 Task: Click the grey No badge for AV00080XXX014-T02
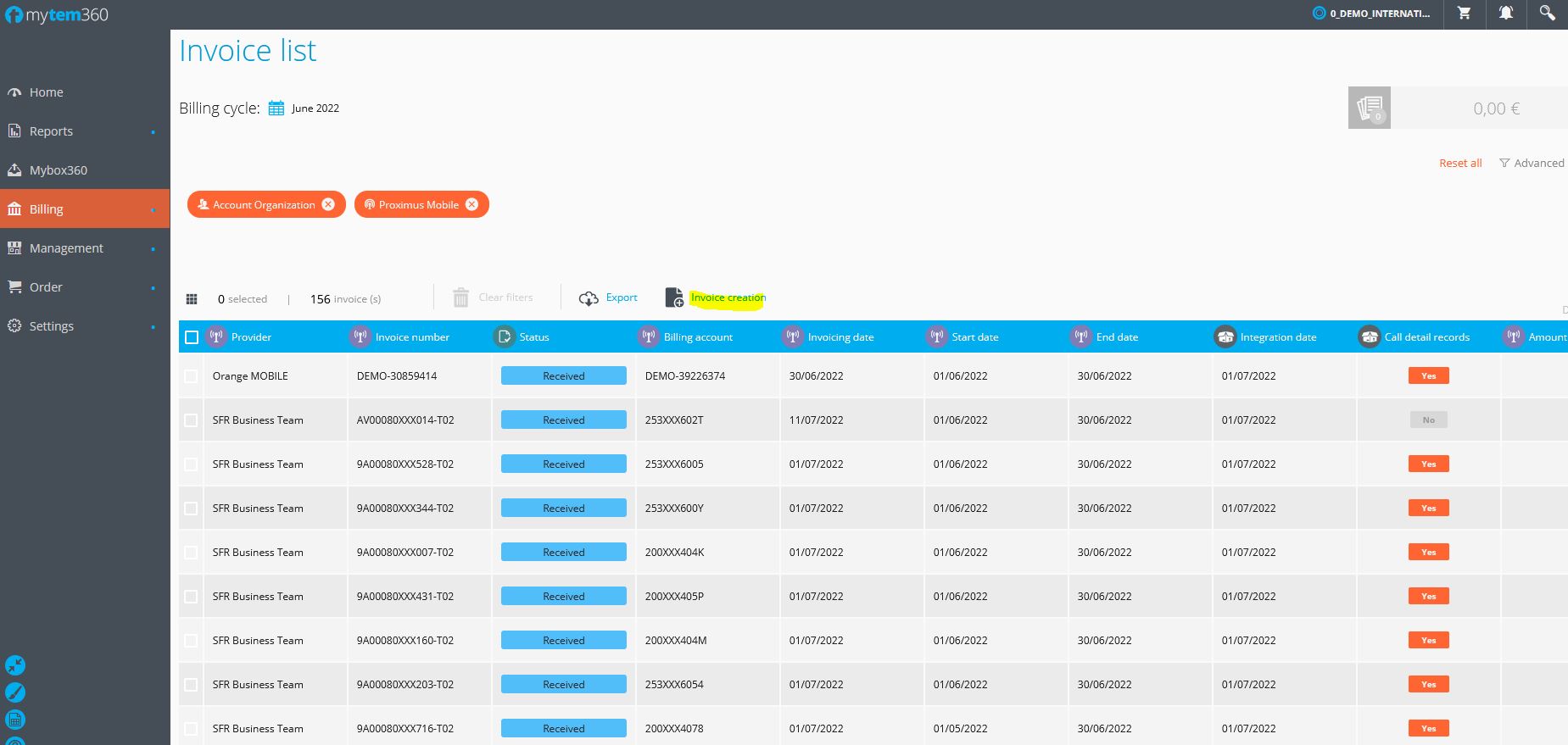tap(1429, 420)
